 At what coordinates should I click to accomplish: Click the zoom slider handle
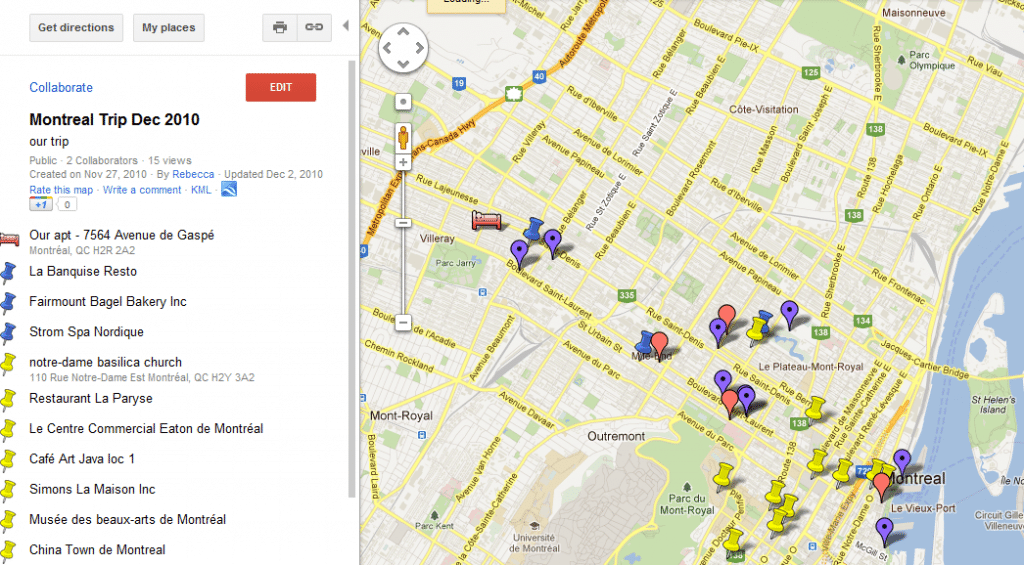tap(403, 223)
